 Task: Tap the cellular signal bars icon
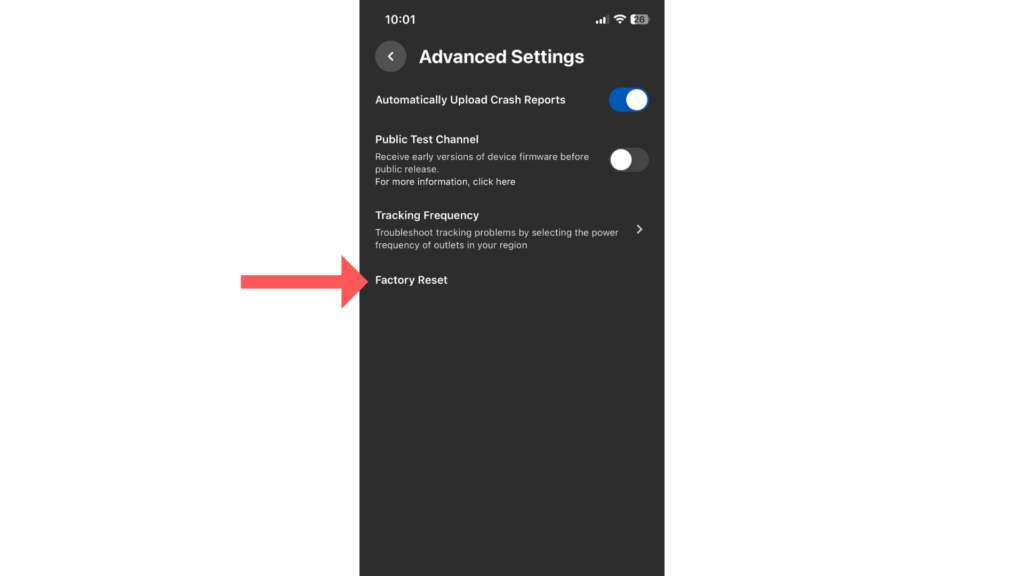[x=601, y=20]
